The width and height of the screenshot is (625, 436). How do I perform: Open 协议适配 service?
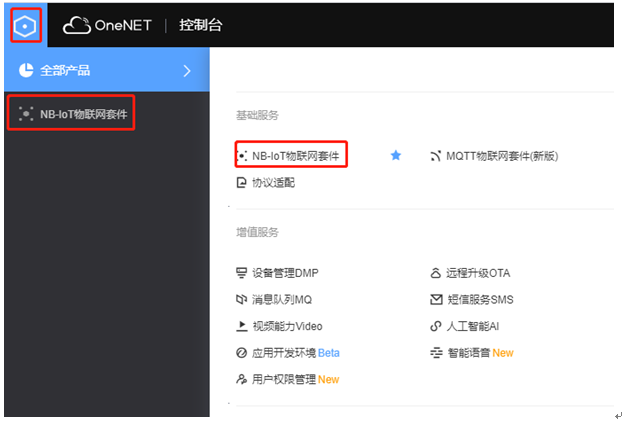click(273, 183)
